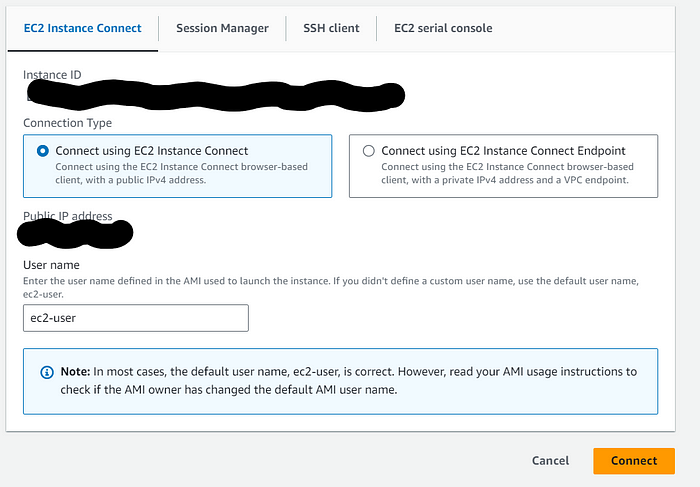Click the Instance ID label

pyautogui.click(x=52, y=75)
